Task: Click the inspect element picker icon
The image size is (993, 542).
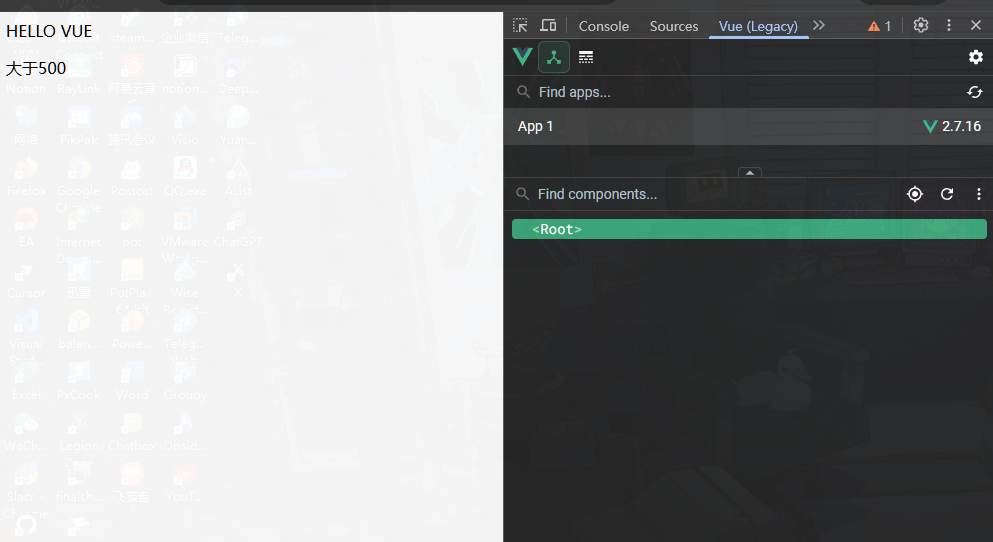Action: 520,25
